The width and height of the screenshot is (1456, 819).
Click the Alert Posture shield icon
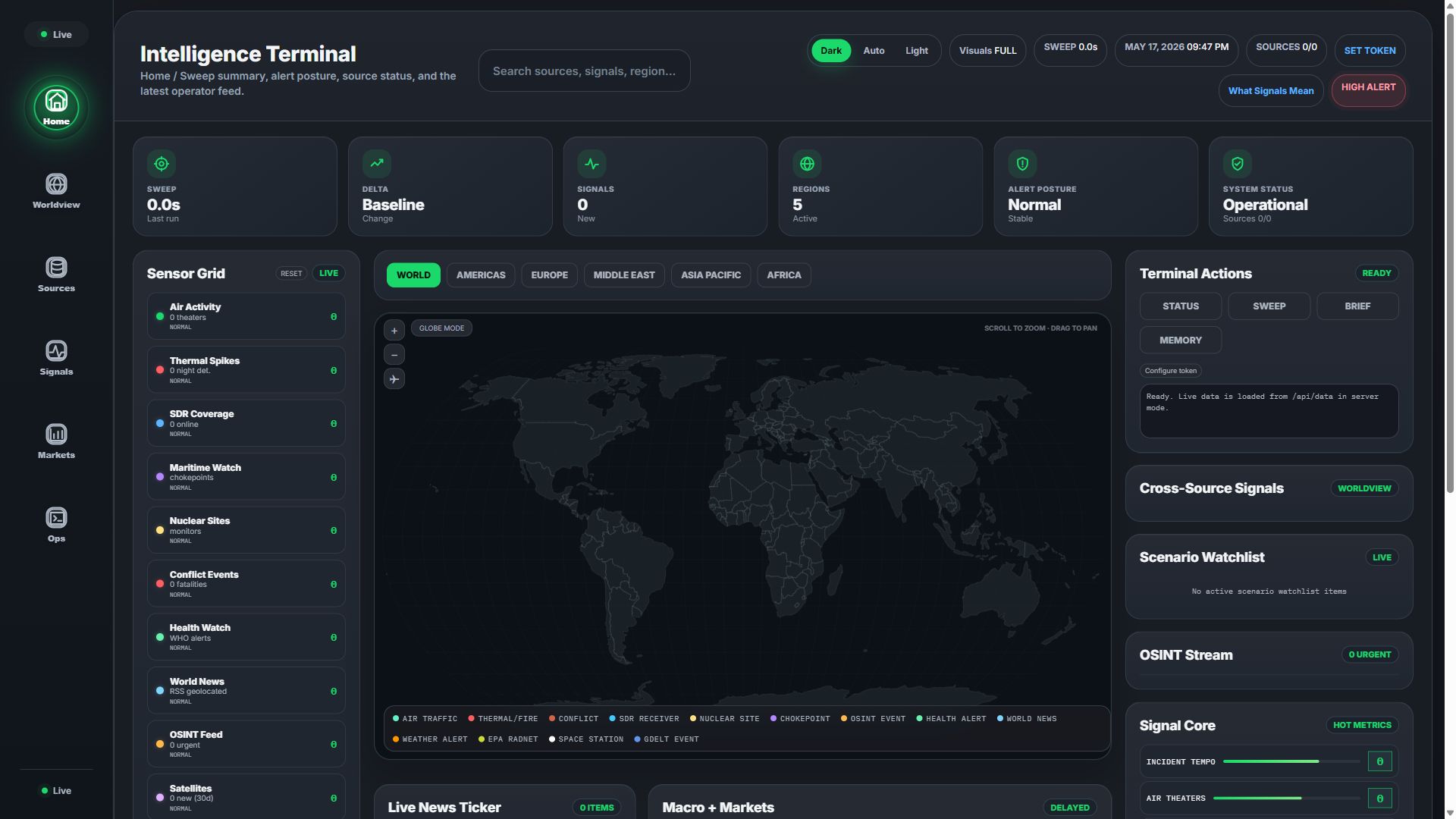tap(1022, 164)
